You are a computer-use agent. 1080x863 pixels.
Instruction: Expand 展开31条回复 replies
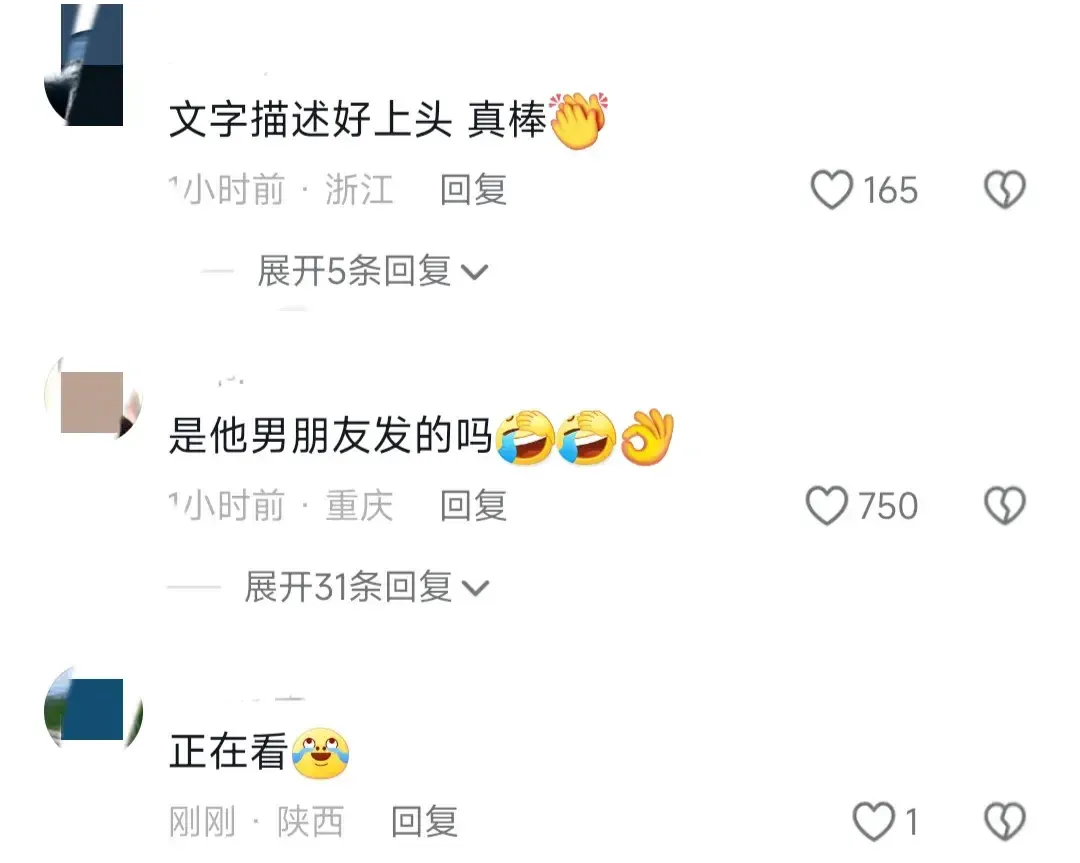[x=367, y=588]
